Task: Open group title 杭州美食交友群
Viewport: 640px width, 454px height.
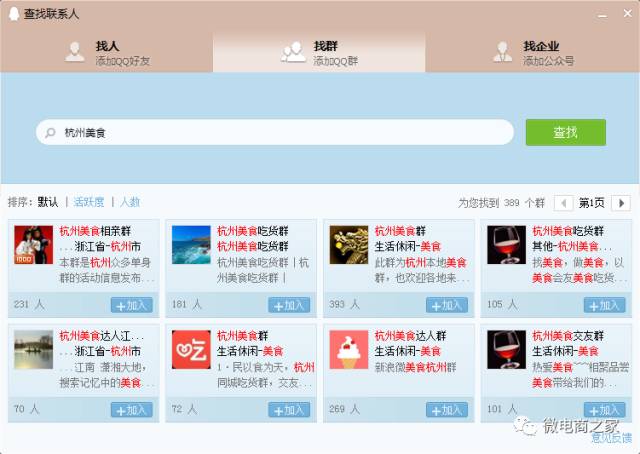Action: point(568,336)
